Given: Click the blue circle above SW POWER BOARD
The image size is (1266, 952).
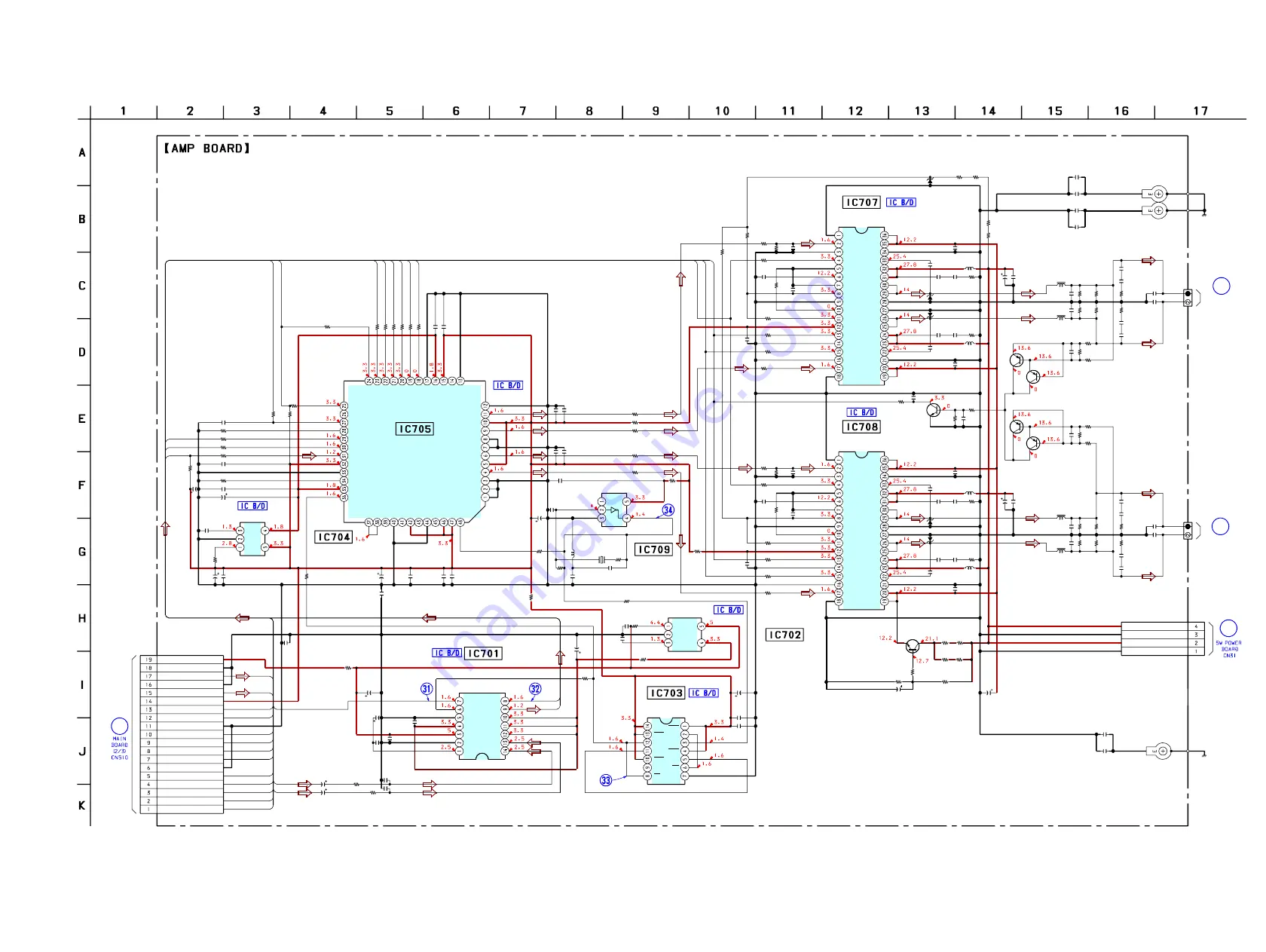Looking at the screenshot, I should (1228, 628).
